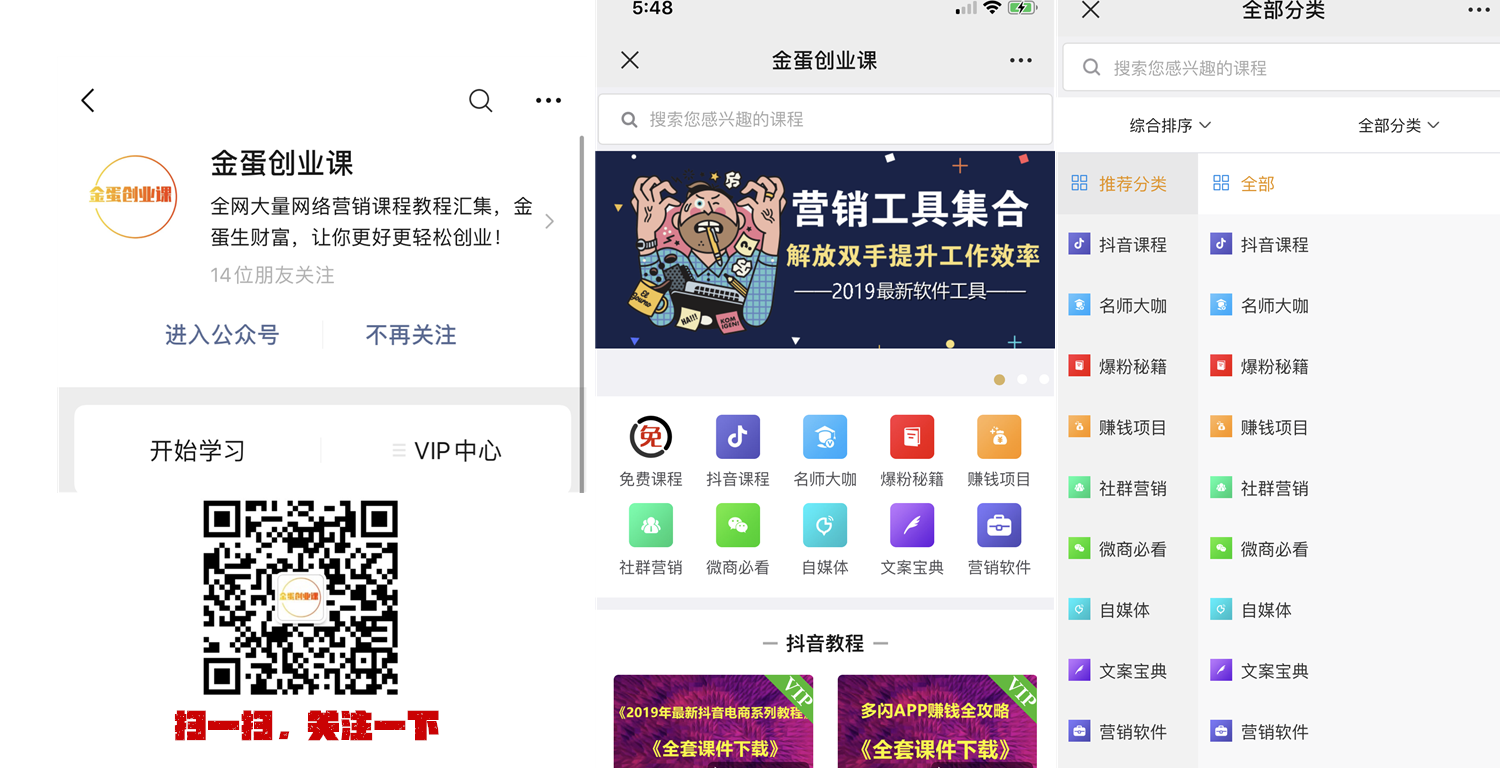Image resolution: width=1500 pixels, height=768 pixels.
Task: Select 抖音课程 in left sidebar
Action: click(1128, 245)
